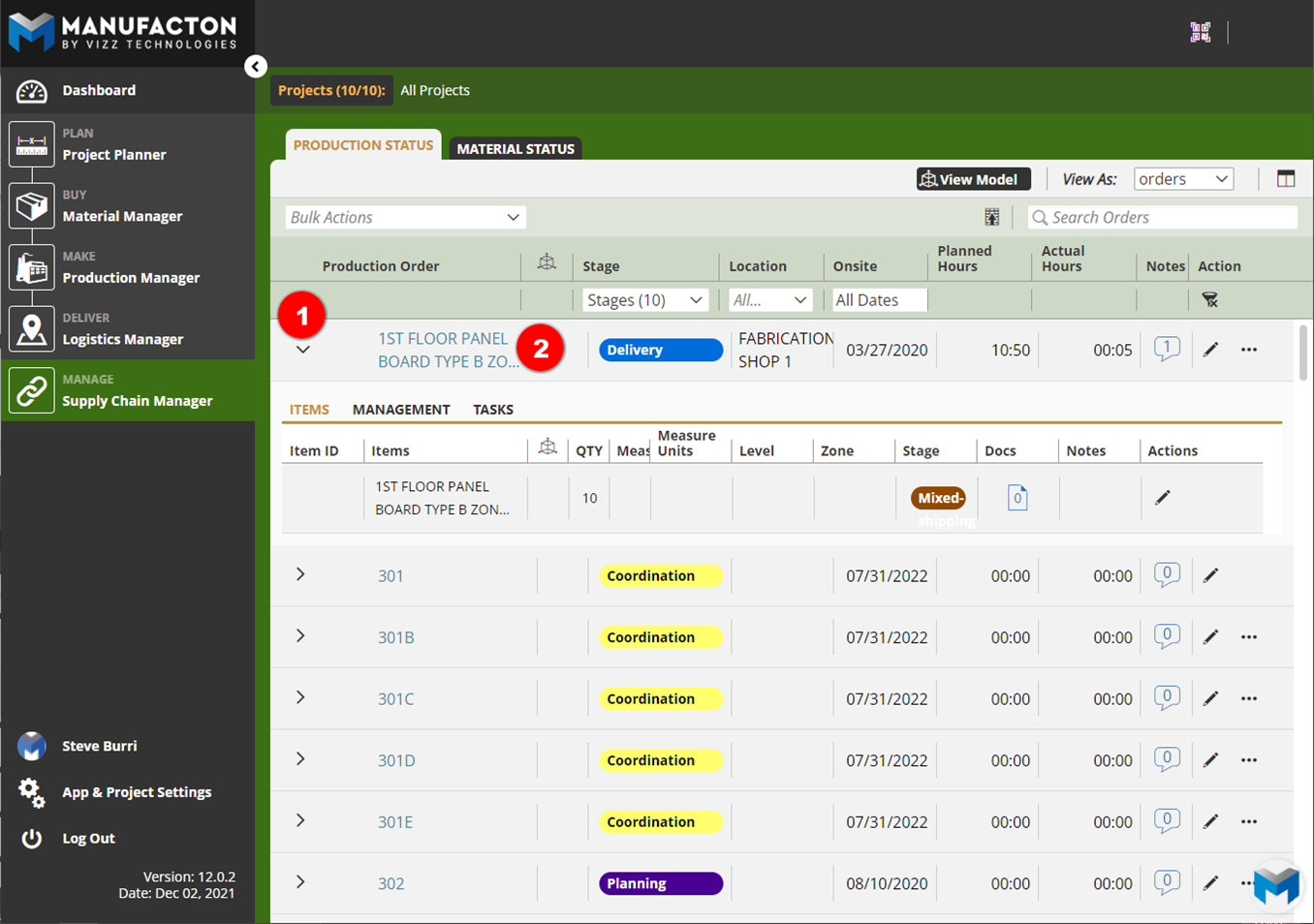
Task: Open the 302 production order link
Action: point(391,883)
